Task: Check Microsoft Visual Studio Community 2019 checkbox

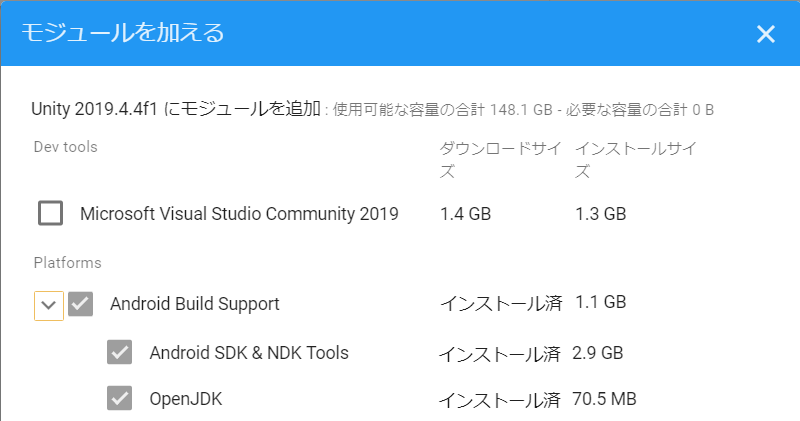Action: pos(51,213)
